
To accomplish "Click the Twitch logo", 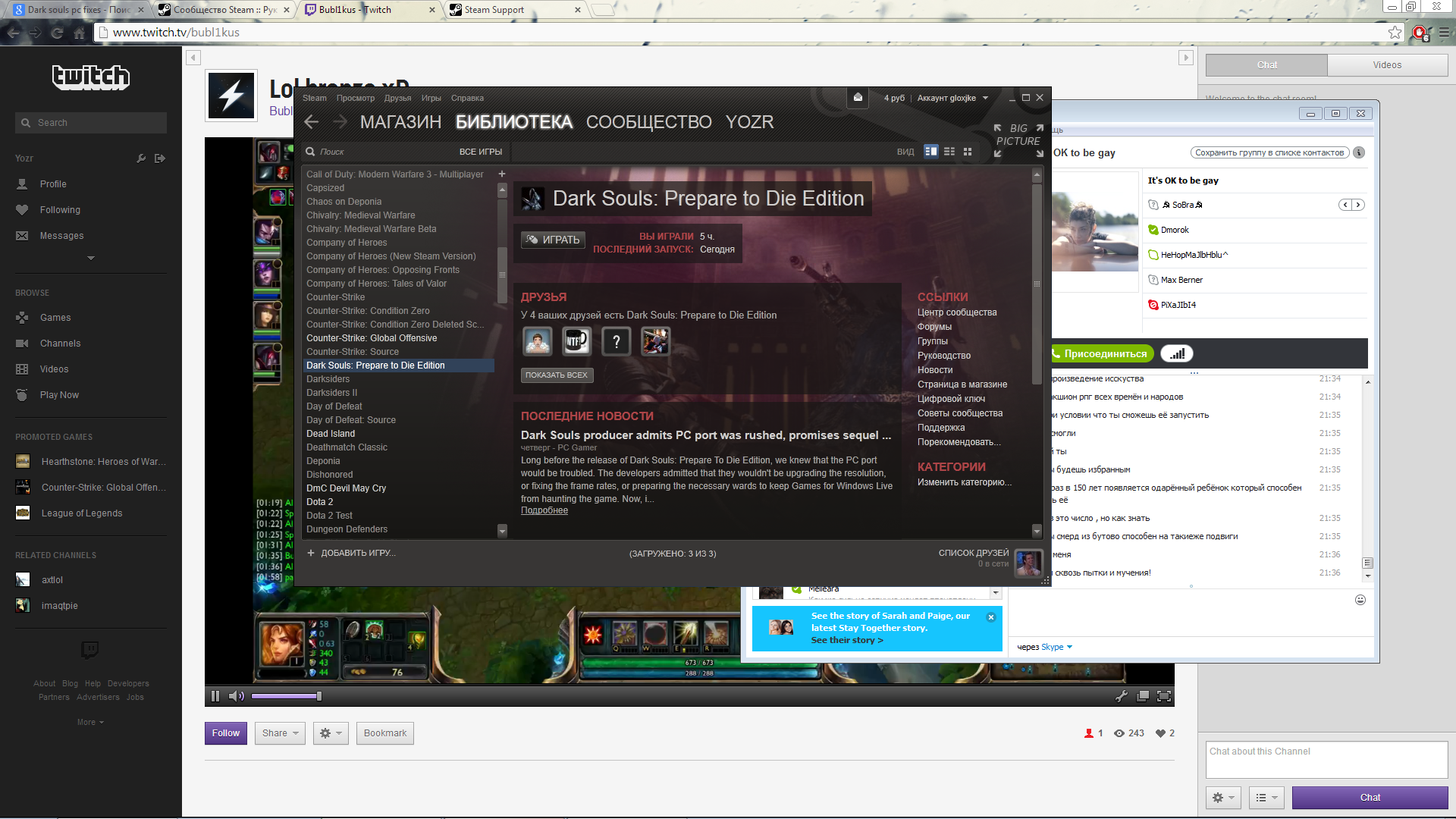I will point(91,77).
